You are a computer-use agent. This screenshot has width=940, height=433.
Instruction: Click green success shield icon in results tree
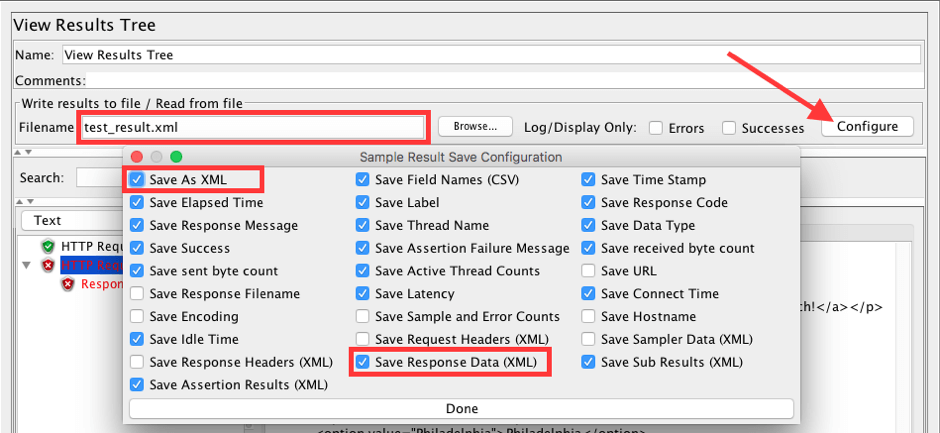point(47,246)
